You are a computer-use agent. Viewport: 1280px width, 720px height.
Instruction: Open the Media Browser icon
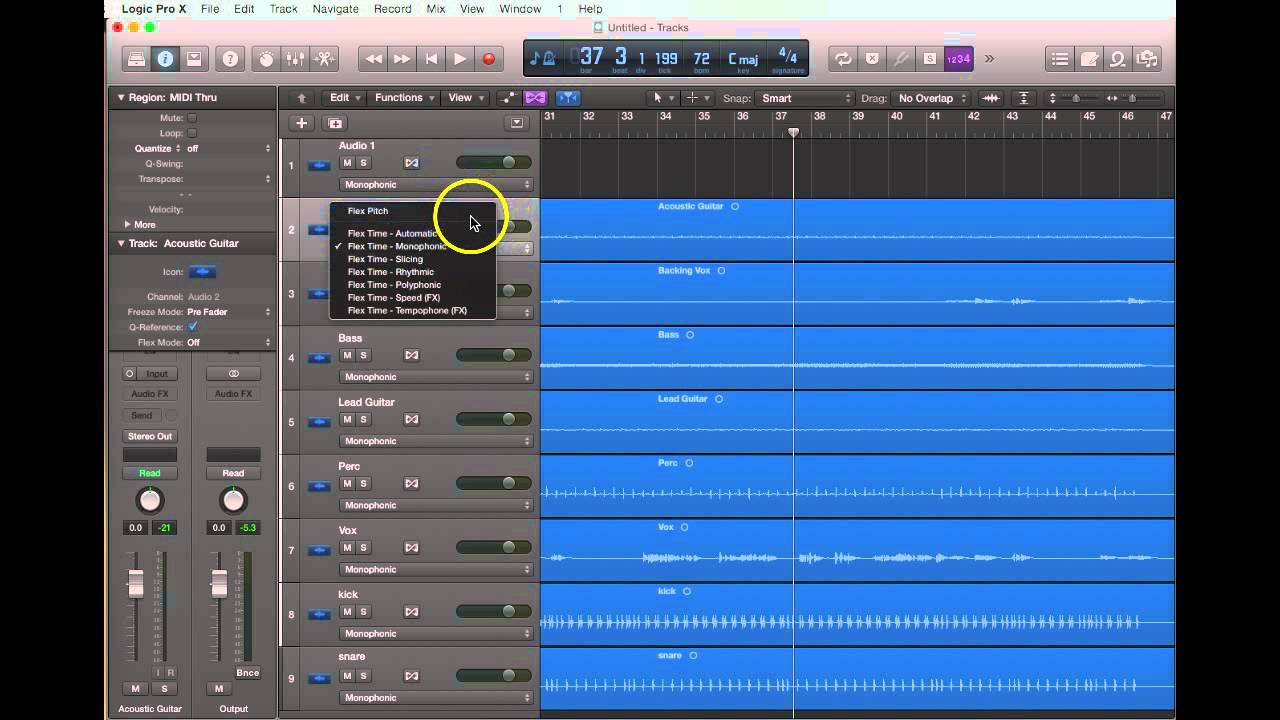click(x=1147, y=59)
